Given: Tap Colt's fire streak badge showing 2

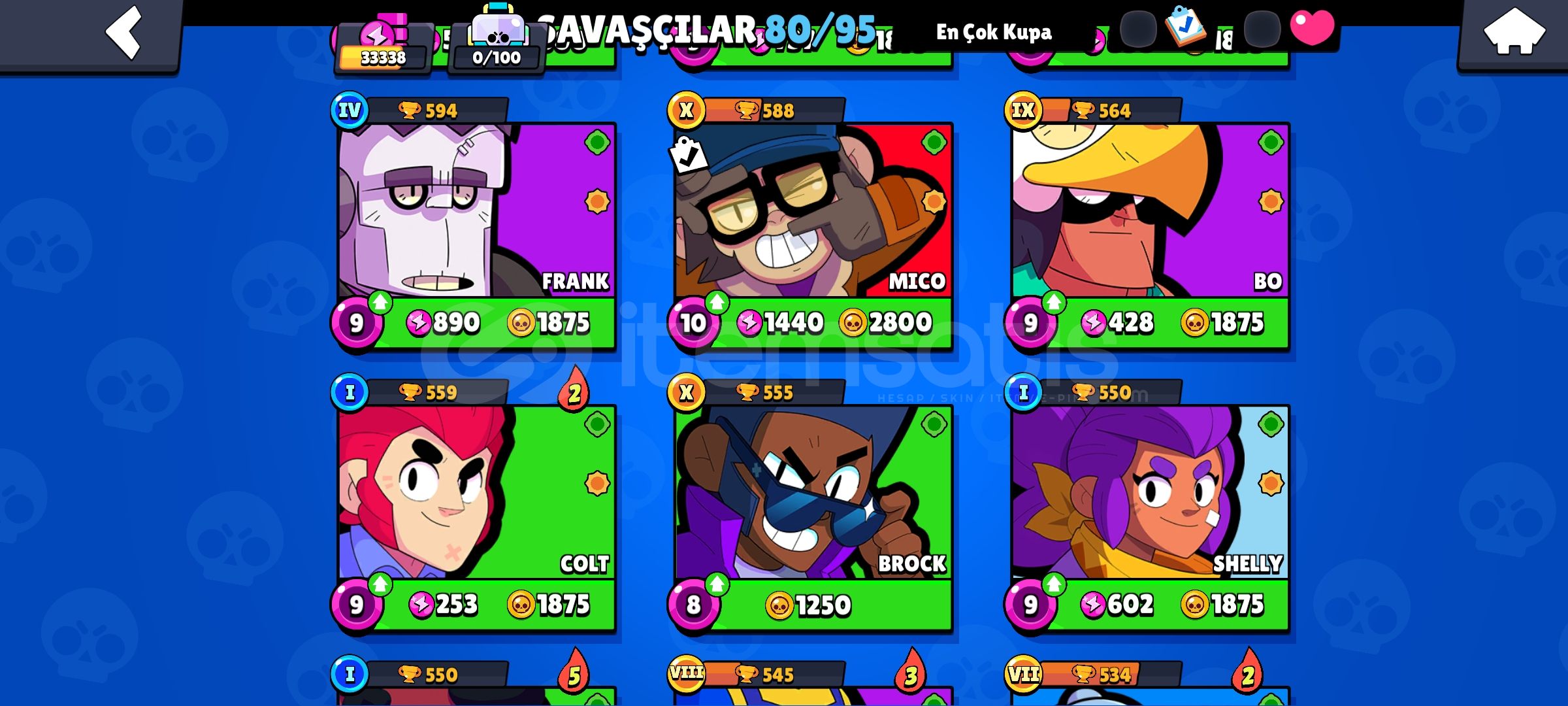Looking at the screenshot, I should pyautogui.click(x=574, y=389).
